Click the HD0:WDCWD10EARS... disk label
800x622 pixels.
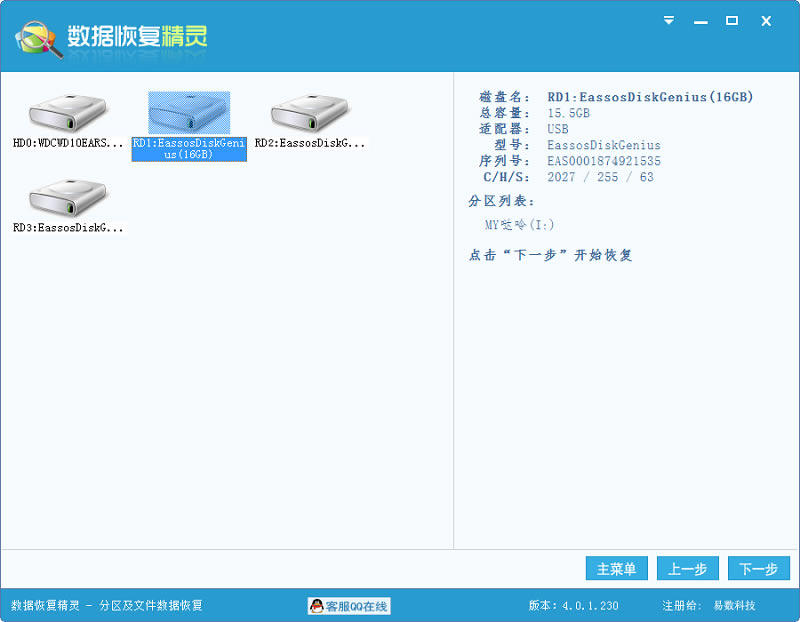tap(68, 143)
